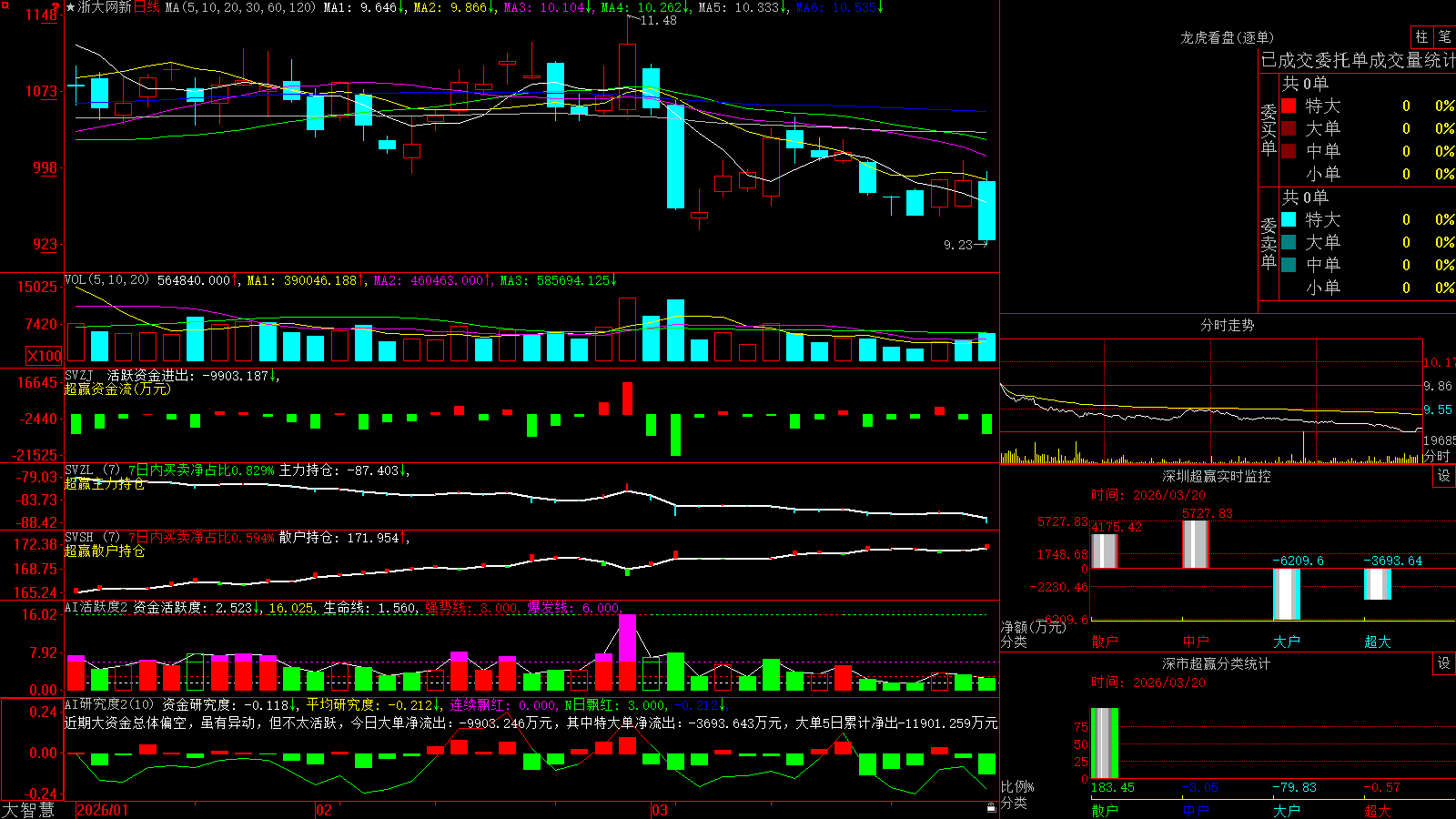Click the dark red 中单 swatch in 委买单
1456x819 pixels.
1289,151
